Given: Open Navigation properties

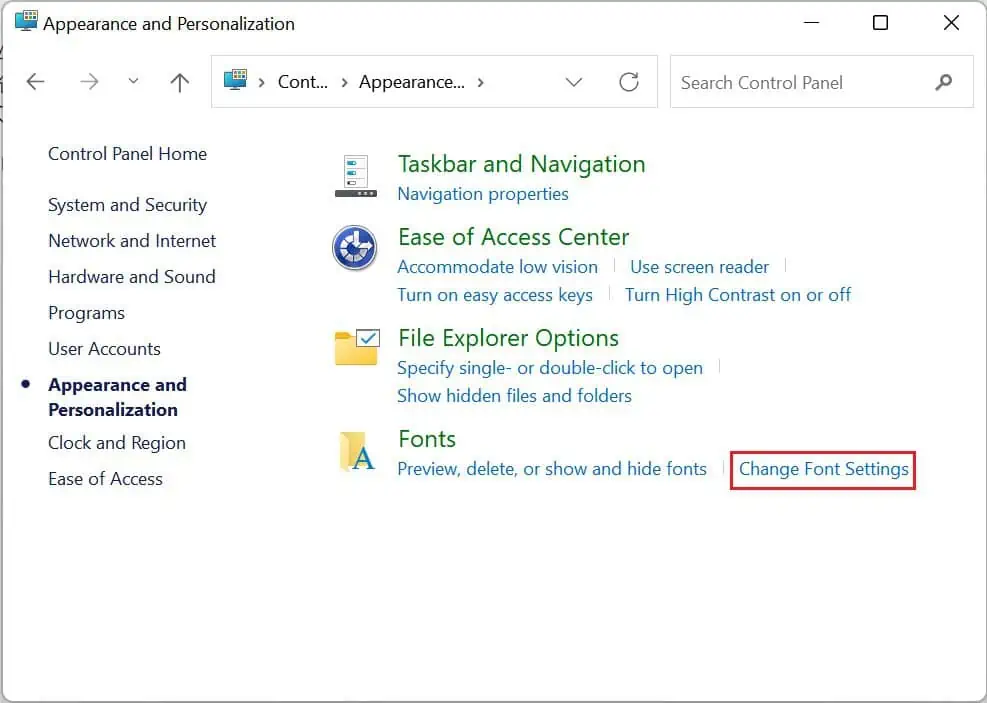Looking at the screenshot, I should 483,194.
